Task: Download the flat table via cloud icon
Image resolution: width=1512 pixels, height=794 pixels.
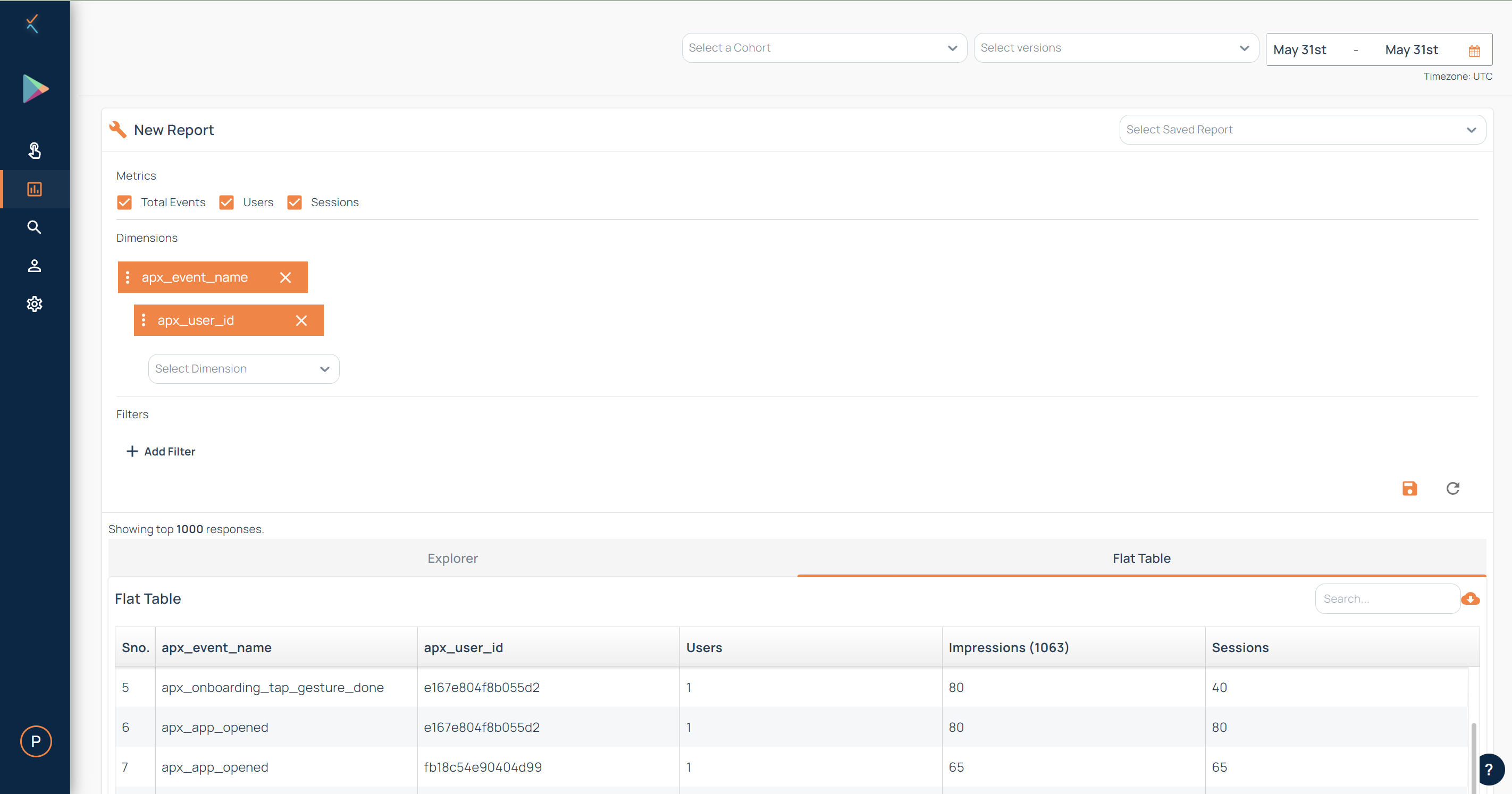Action: [1471, 598]
